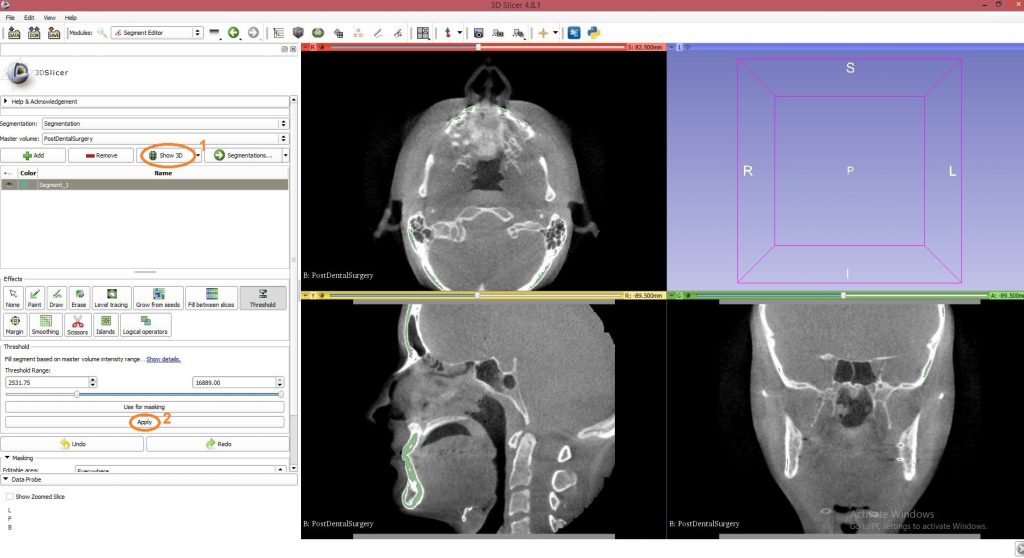Click the Load DICOM data icon
This screenshot has height=558, width=1024.
[x=35, y=33]
